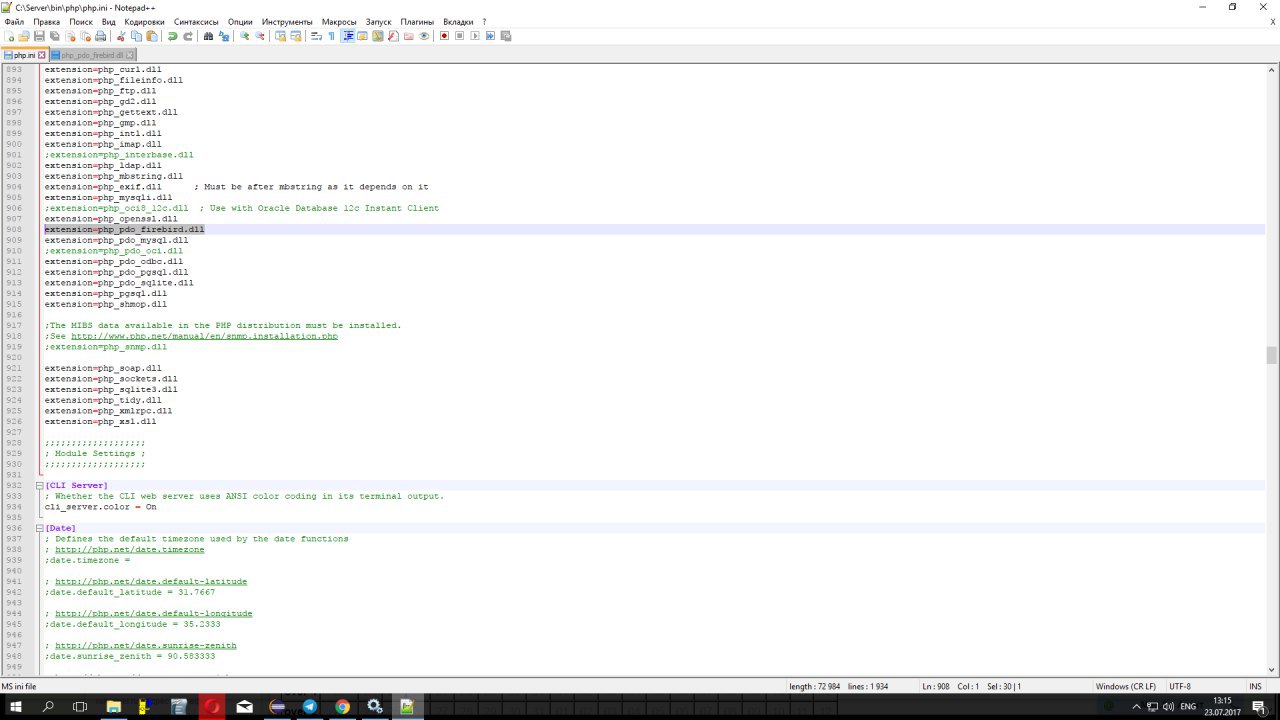Image resolution: width=1280 pixels, height=720 pixels.
Task: Open Telegram from the taskbar
Action: (310, 706)
